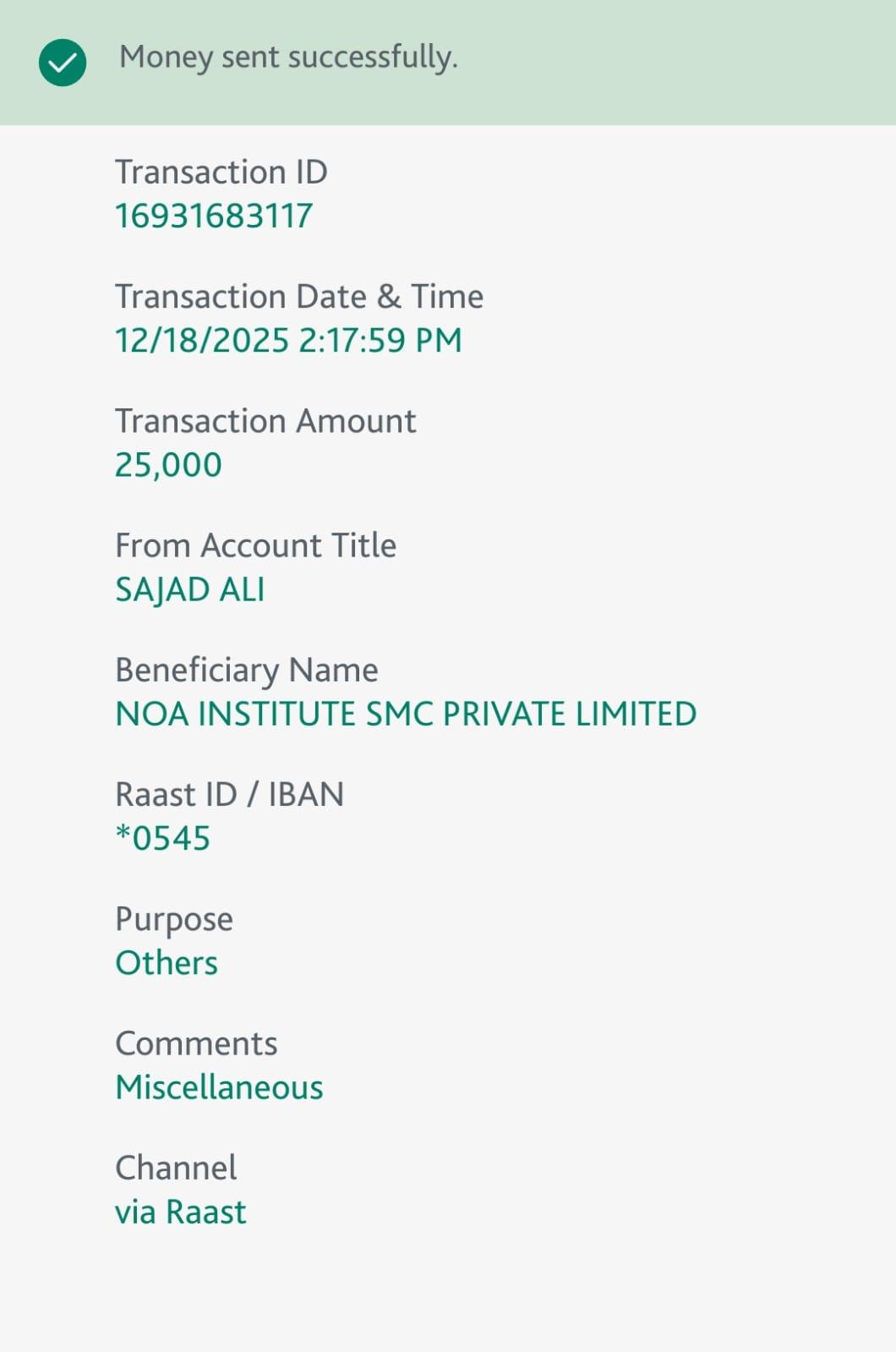Click the Raast ID / IBAN label

[229, 795]
